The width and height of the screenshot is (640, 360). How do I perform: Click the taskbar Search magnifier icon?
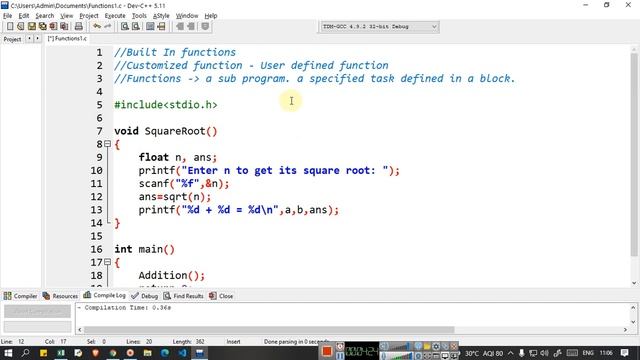coord(25,353)
